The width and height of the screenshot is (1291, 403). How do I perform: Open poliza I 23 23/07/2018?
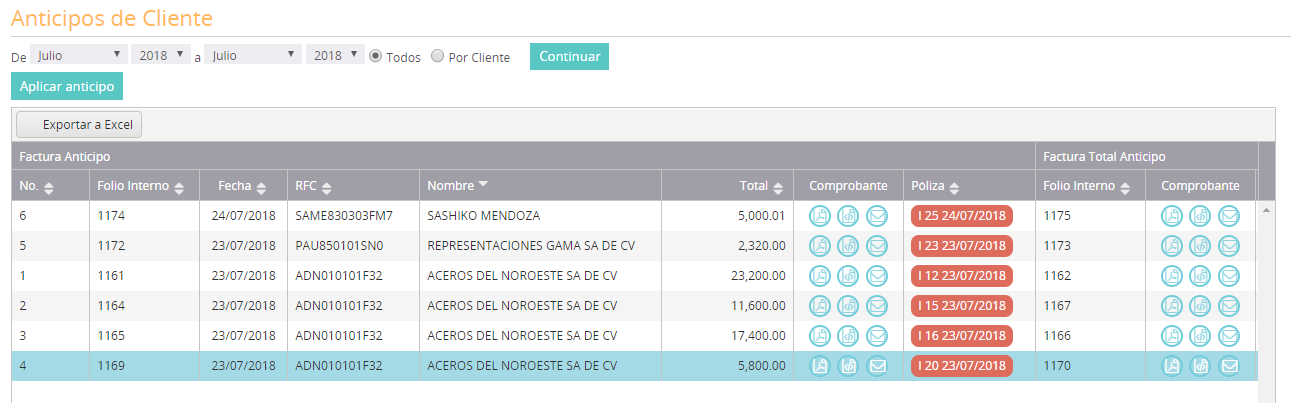(x=962, y=245)
